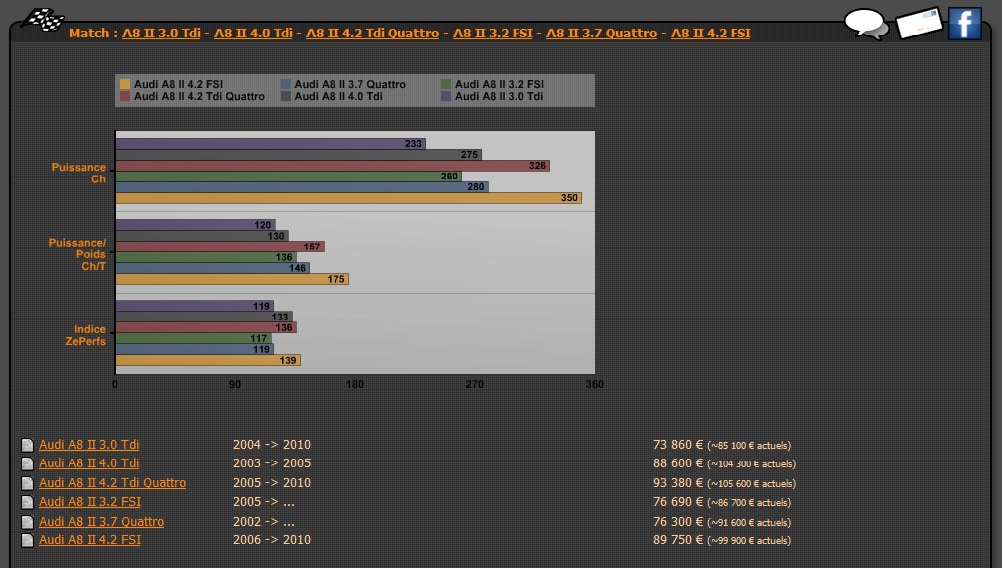The width and height of the screenshot is (1002, 568).
Task: Click price text "93 380 €"
Action: (x=678, y=483)
